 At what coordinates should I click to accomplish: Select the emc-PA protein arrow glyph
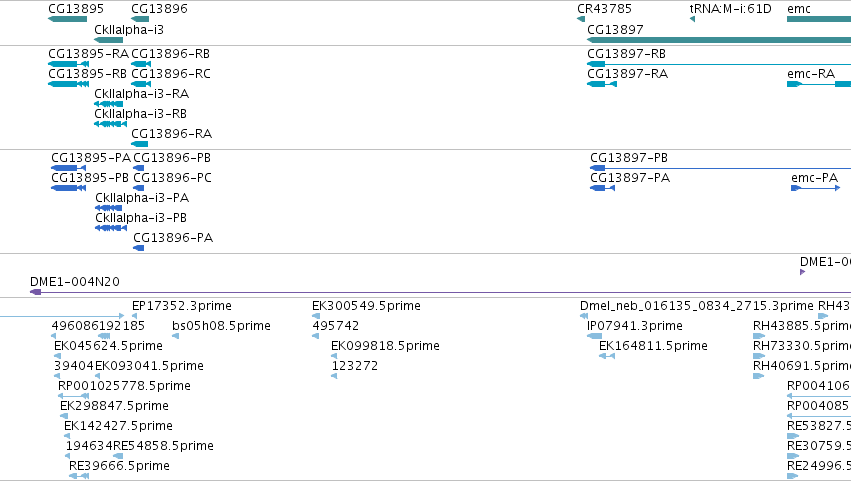(x=816, y=188)
